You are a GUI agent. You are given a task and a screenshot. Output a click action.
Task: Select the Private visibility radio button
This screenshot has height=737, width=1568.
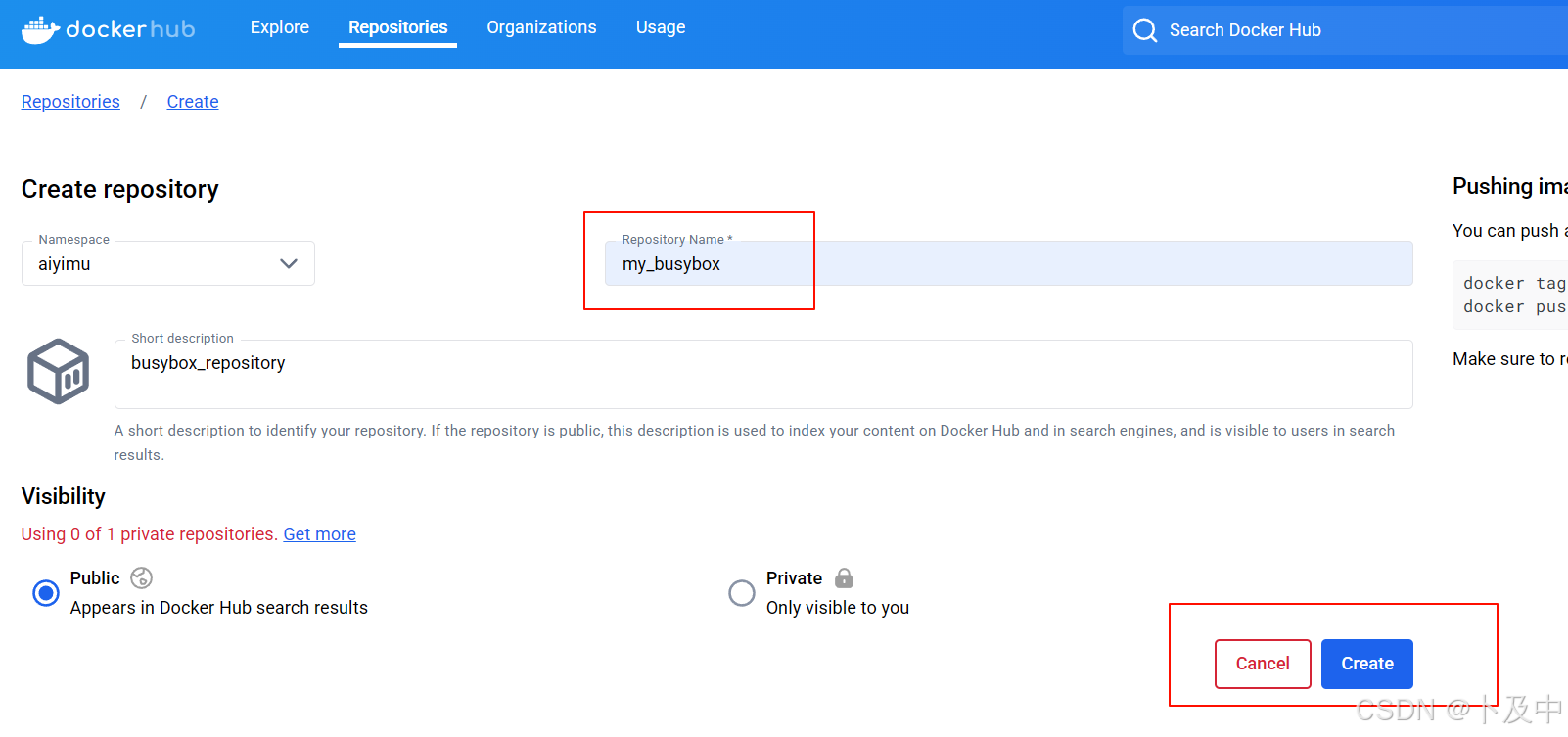(x=742, y=593)
